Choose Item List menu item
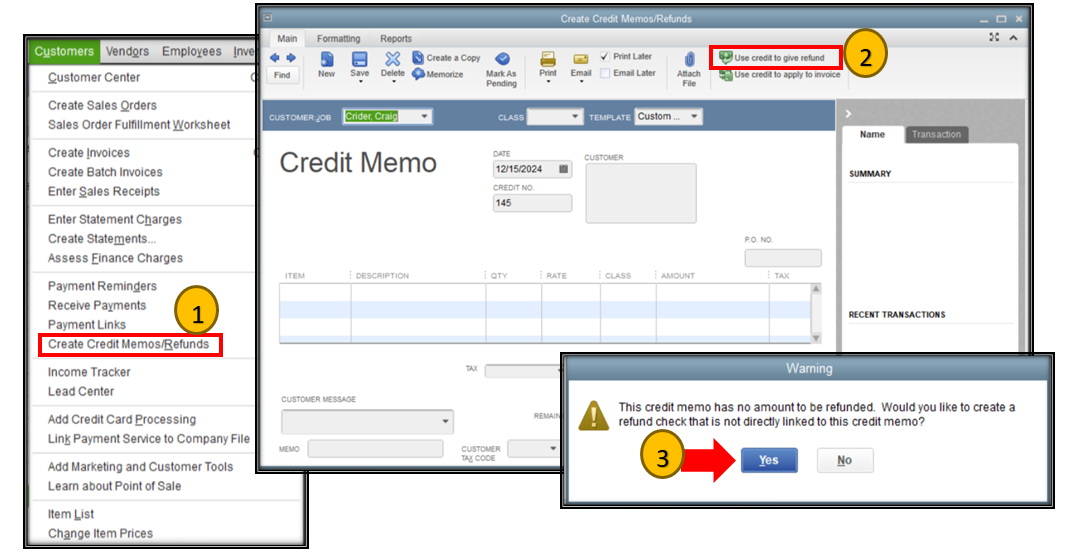This screenshot has height=556, width=1069. tap(71, 514)
